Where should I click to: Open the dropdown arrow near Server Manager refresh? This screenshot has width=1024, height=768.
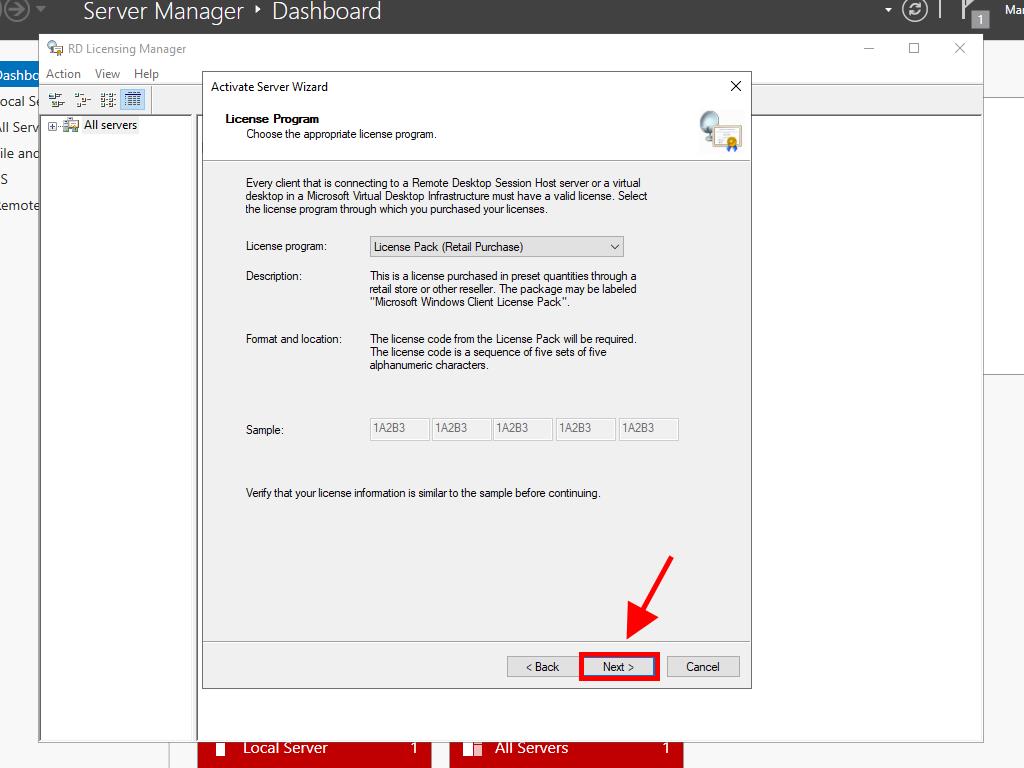tap(888, 10)
